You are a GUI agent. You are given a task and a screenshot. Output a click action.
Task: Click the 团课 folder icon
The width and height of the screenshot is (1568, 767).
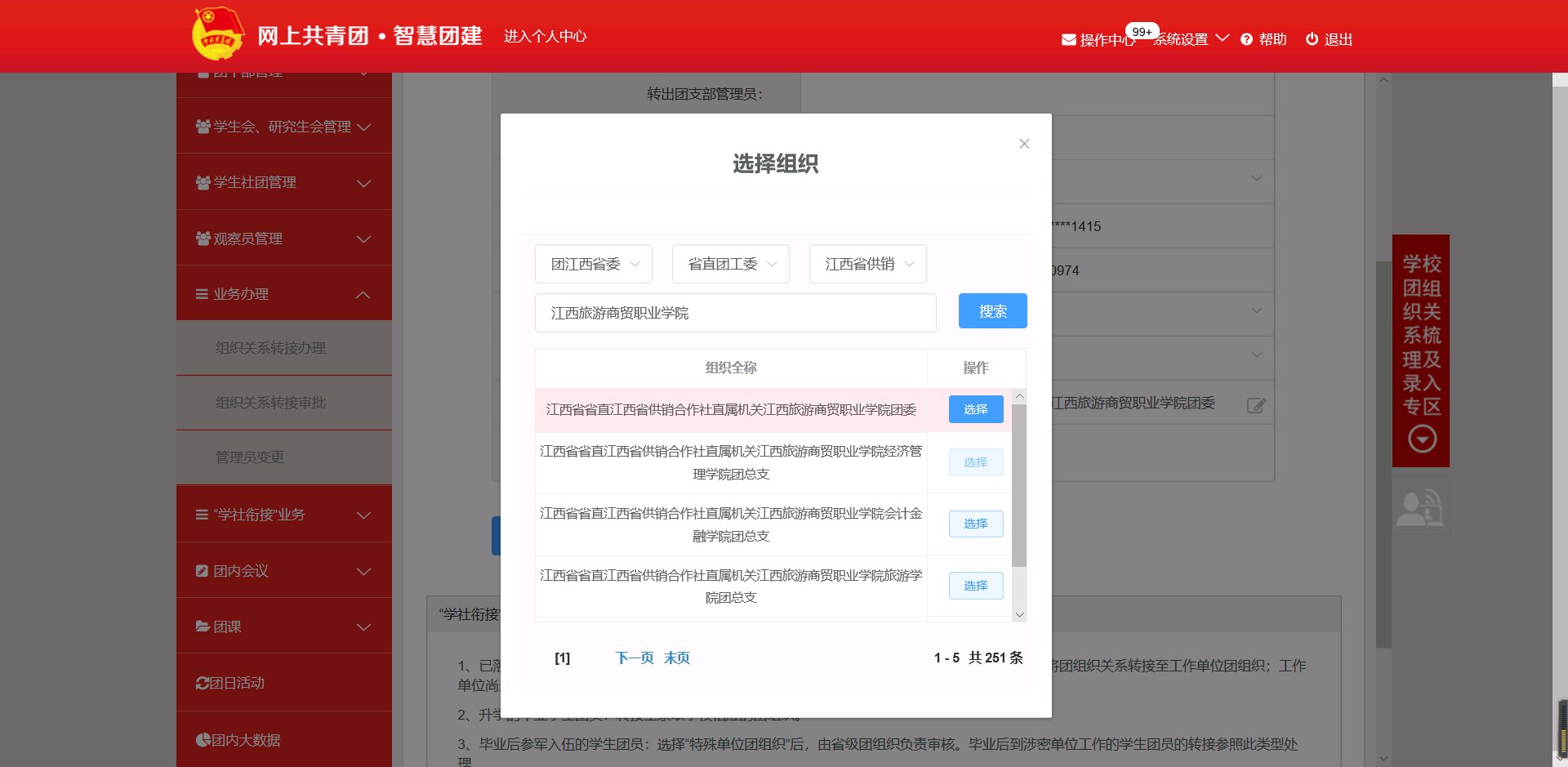[203, 627]
